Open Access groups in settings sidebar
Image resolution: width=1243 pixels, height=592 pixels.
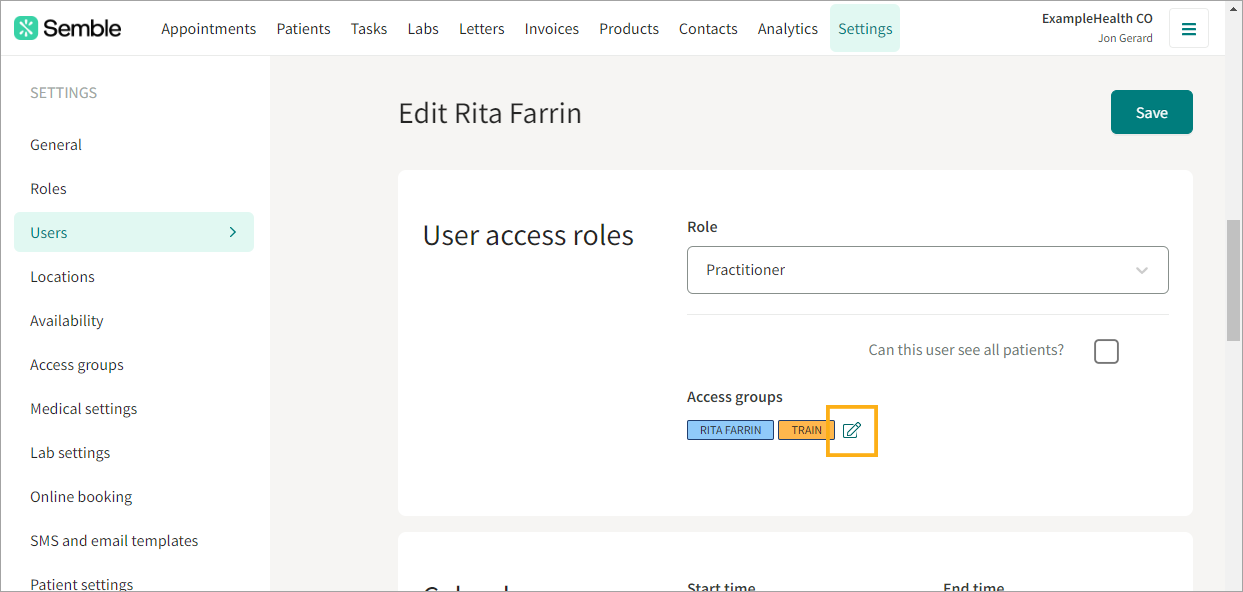77,365
